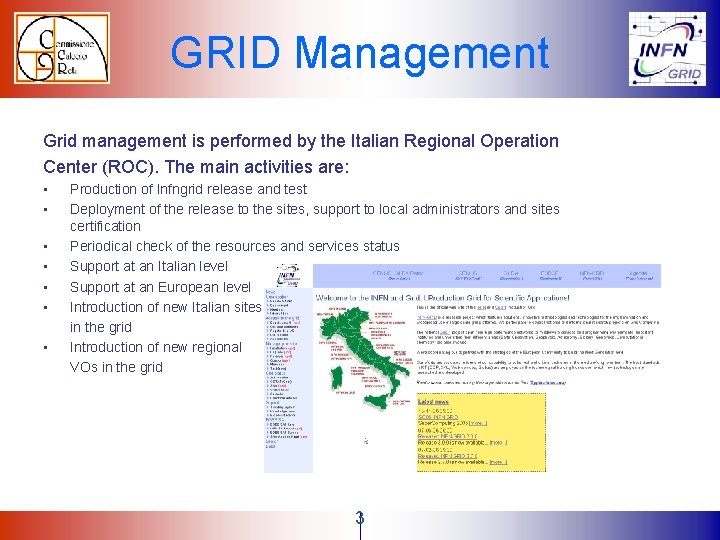720x540 pixels.
Task: Click "Center (ROC). The main activities are:" line
Action: click(x=196, y=167)
